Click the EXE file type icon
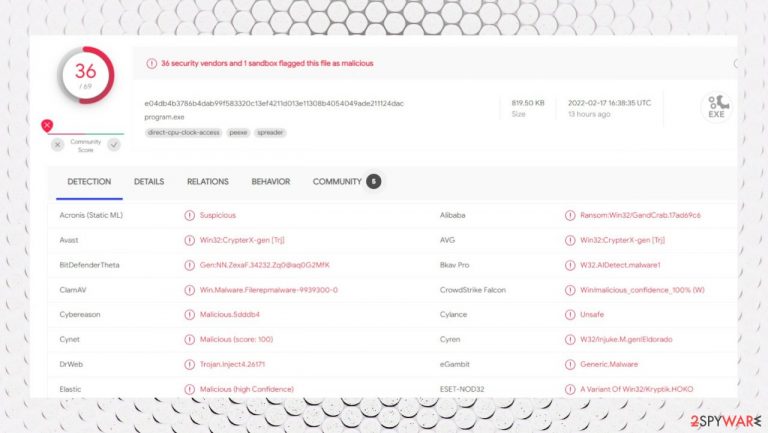768x433 pixels. click(x=717, y=107)
